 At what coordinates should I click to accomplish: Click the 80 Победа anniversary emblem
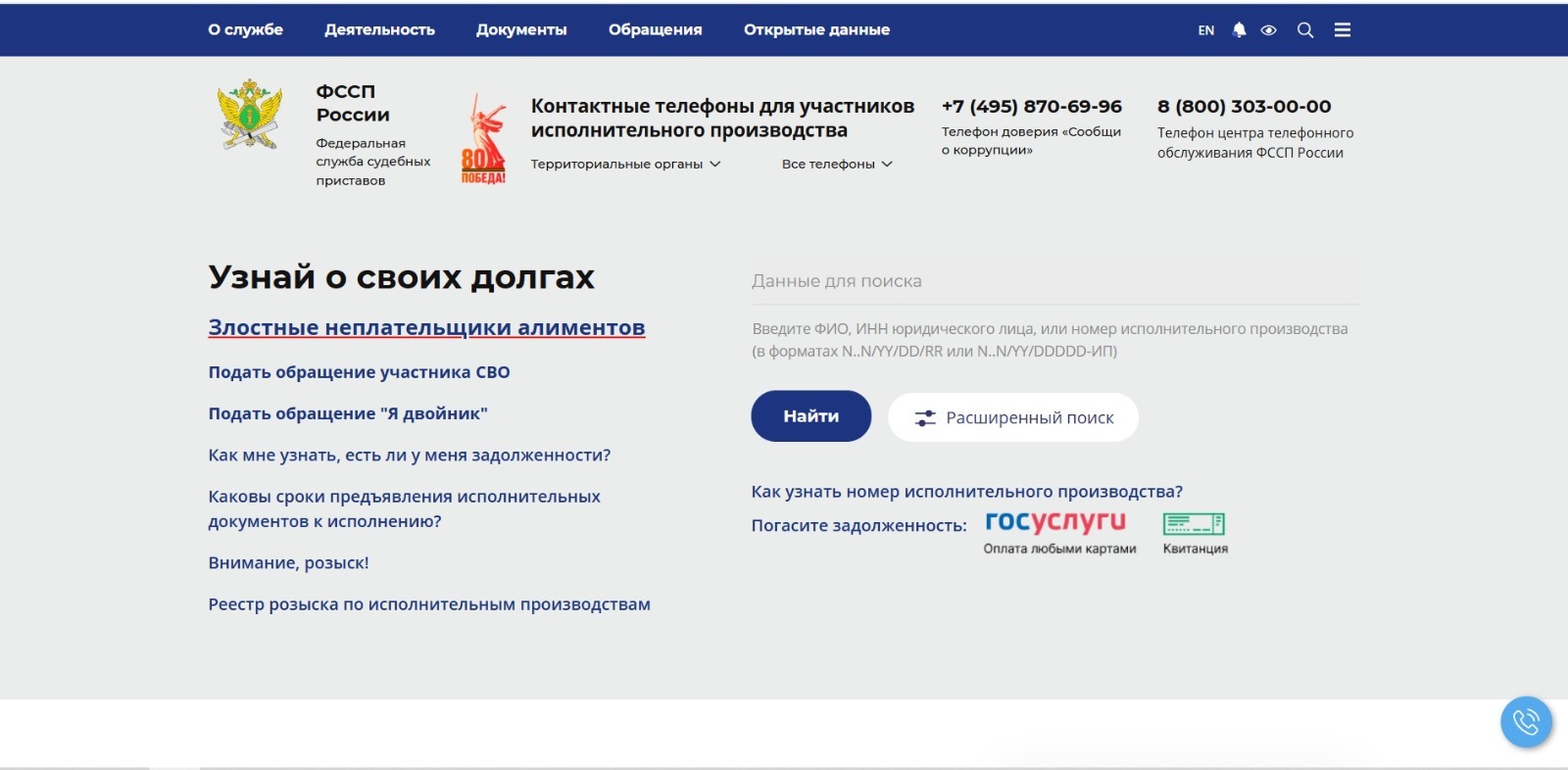point(484,138)
